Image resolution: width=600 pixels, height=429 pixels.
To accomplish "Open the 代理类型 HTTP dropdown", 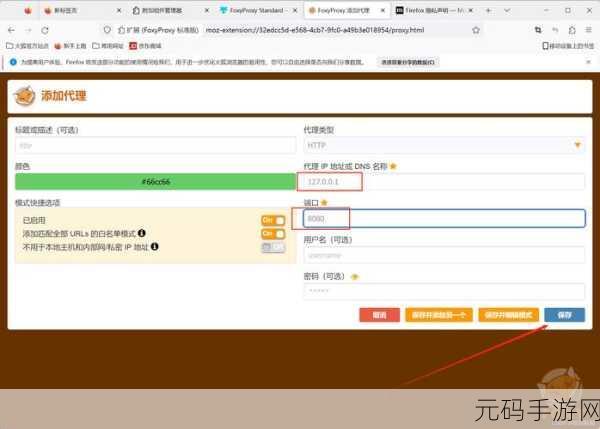I will coord(444,145).
